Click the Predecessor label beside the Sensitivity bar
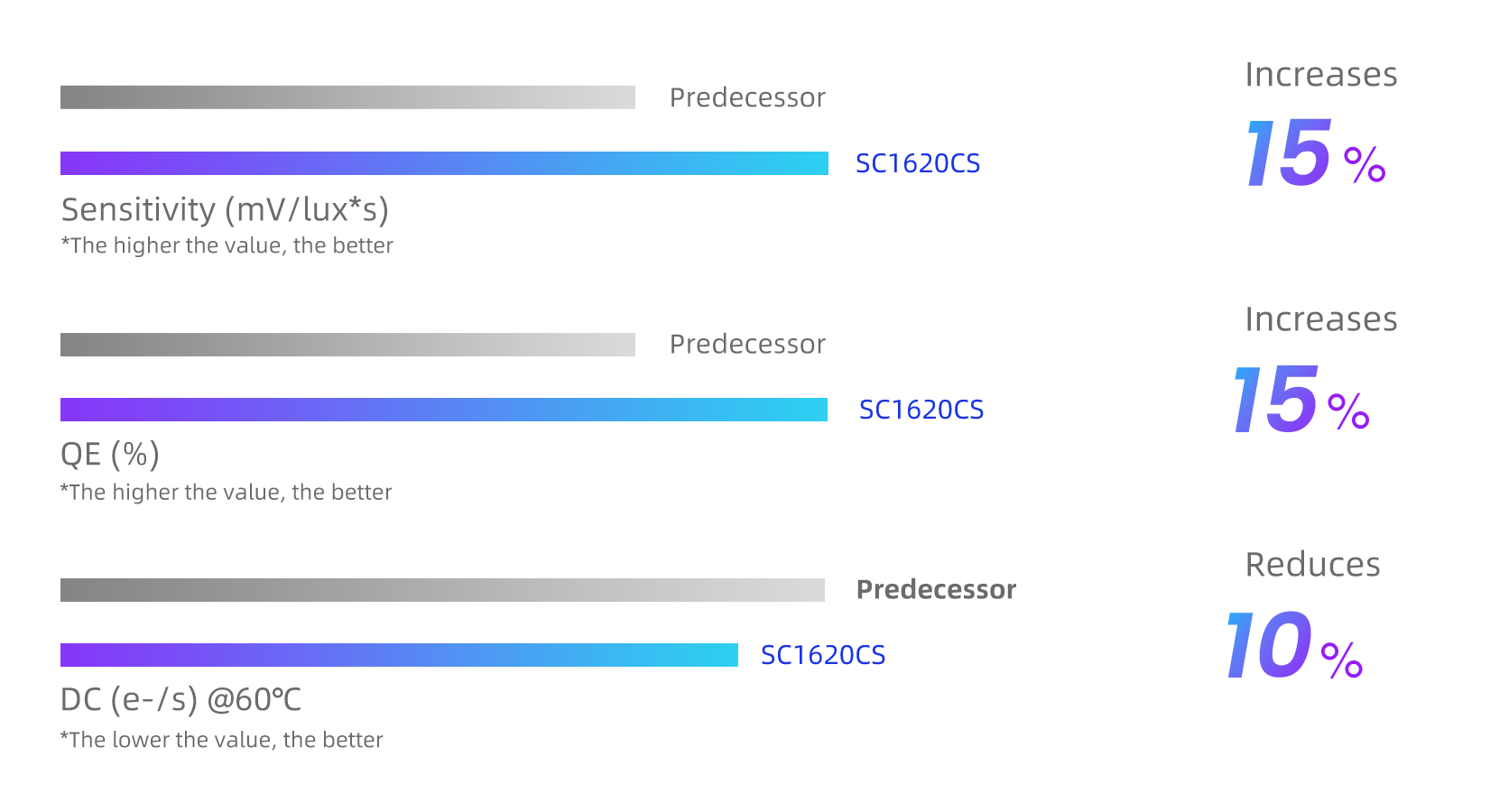Image resolution: width=1490 pixels, height=812 pixels. click(747, 97)
